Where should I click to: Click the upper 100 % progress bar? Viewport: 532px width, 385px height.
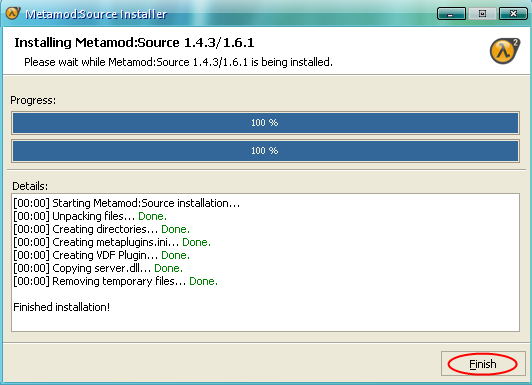click(x=265, y=123)
